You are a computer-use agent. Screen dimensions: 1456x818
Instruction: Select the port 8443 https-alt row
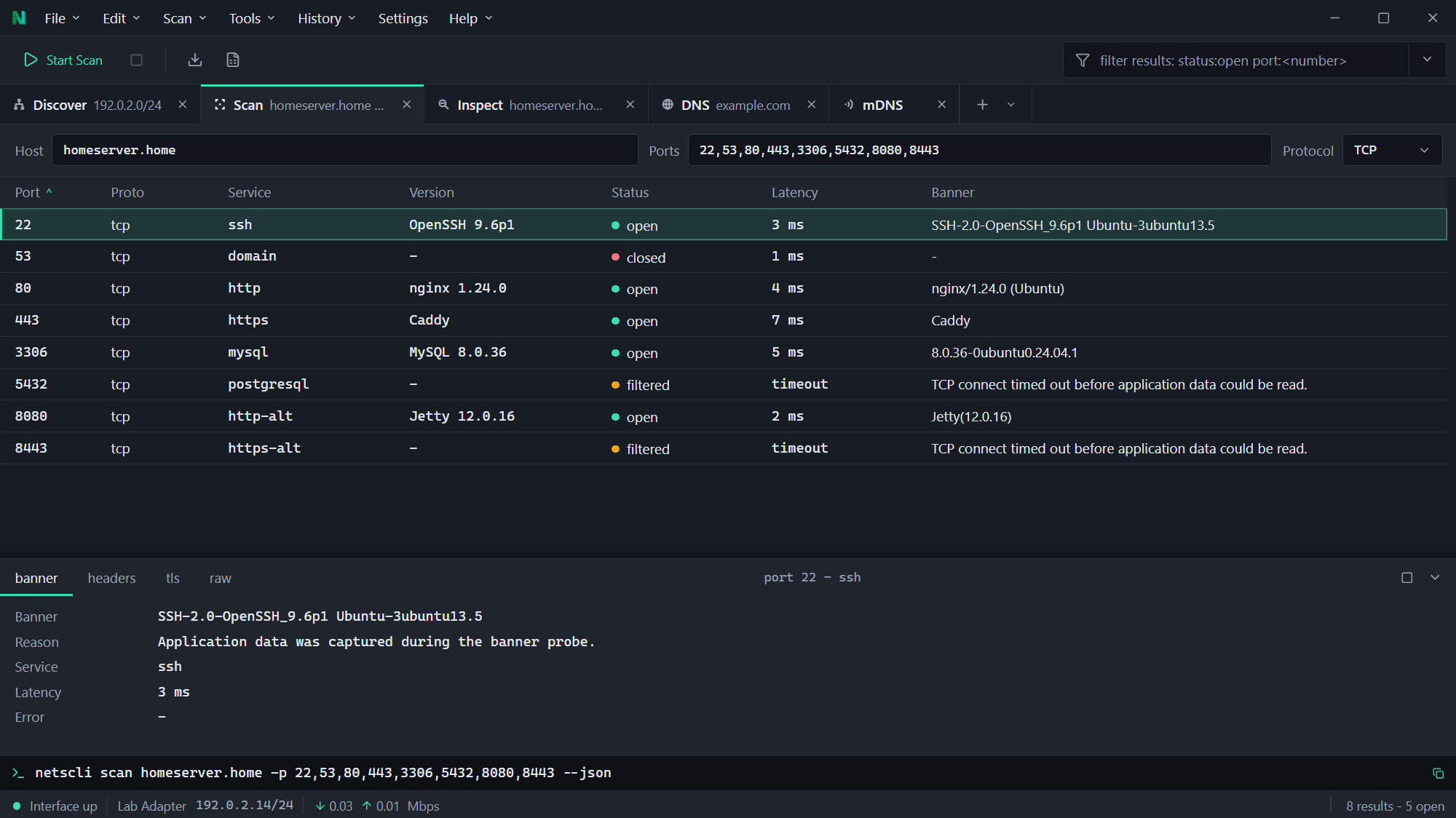724,448
